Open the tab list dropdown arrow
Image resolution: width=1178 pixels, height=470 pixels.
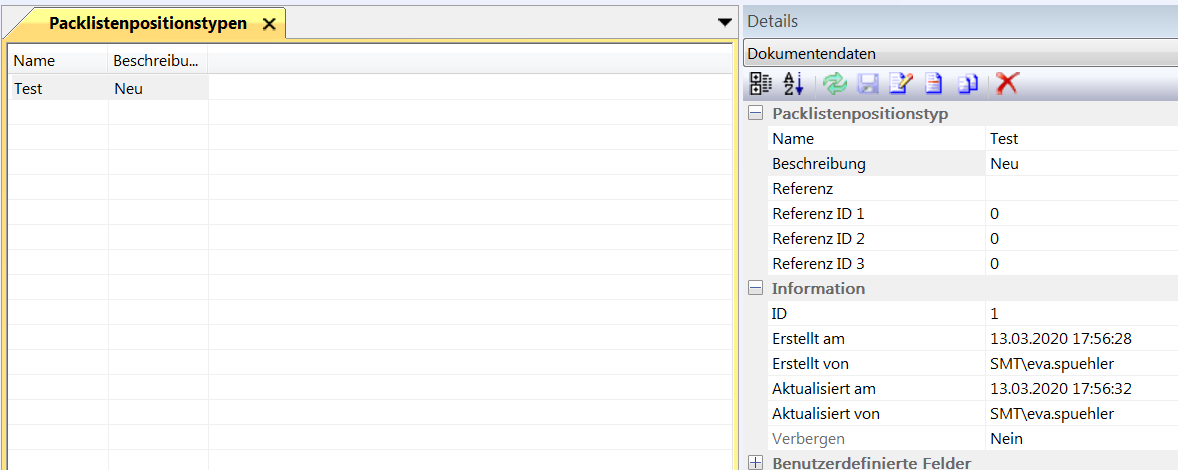point(725,22)
